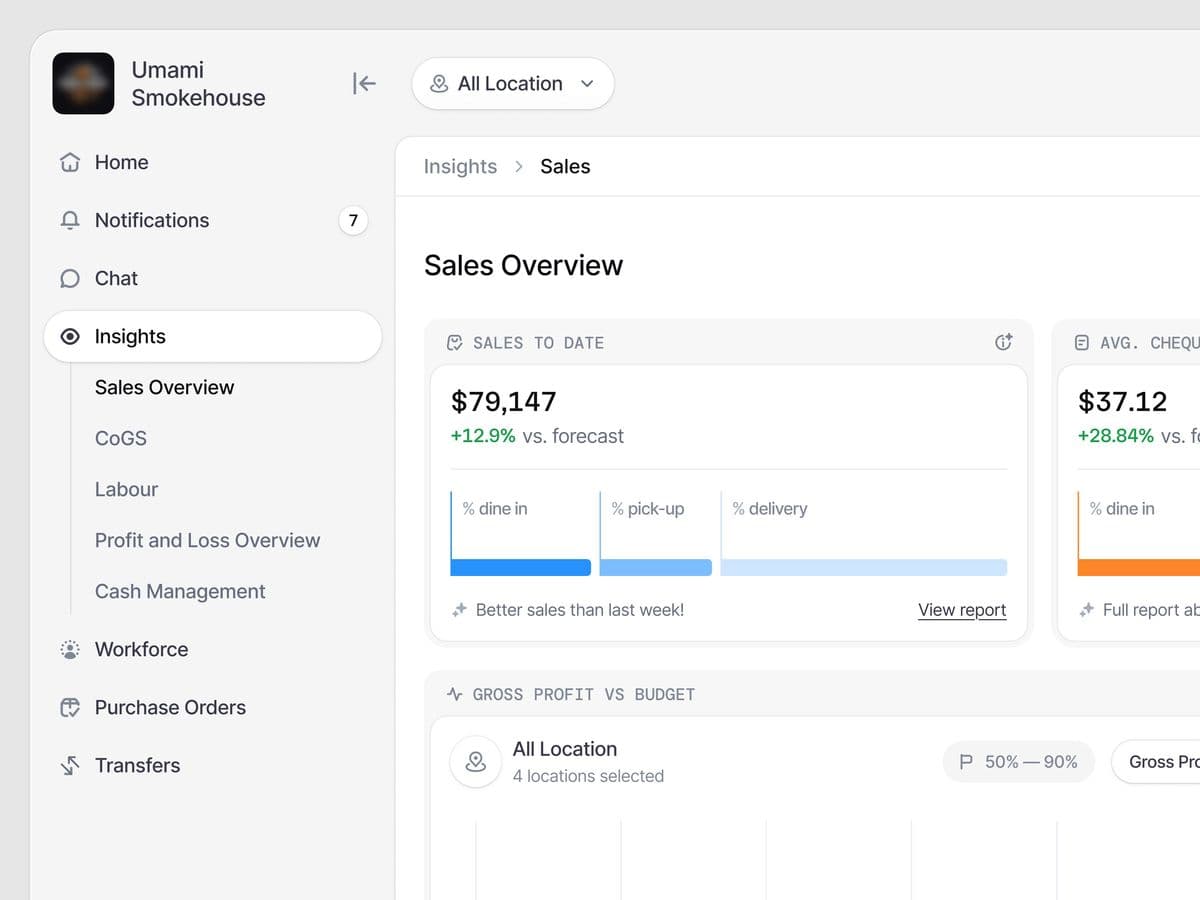
Task: Click the AI info icon on Sales to Date
Action: (x=1004, y=342)
